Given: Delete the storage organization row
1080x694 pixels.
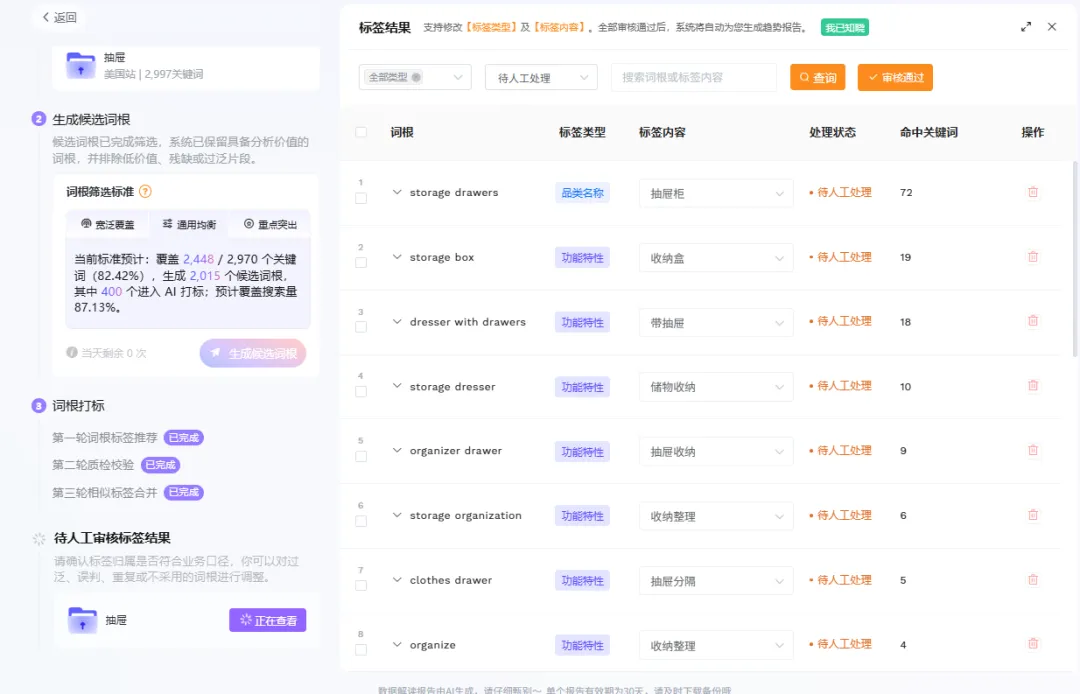Looking at the screenshot, I should point(1032,515).
